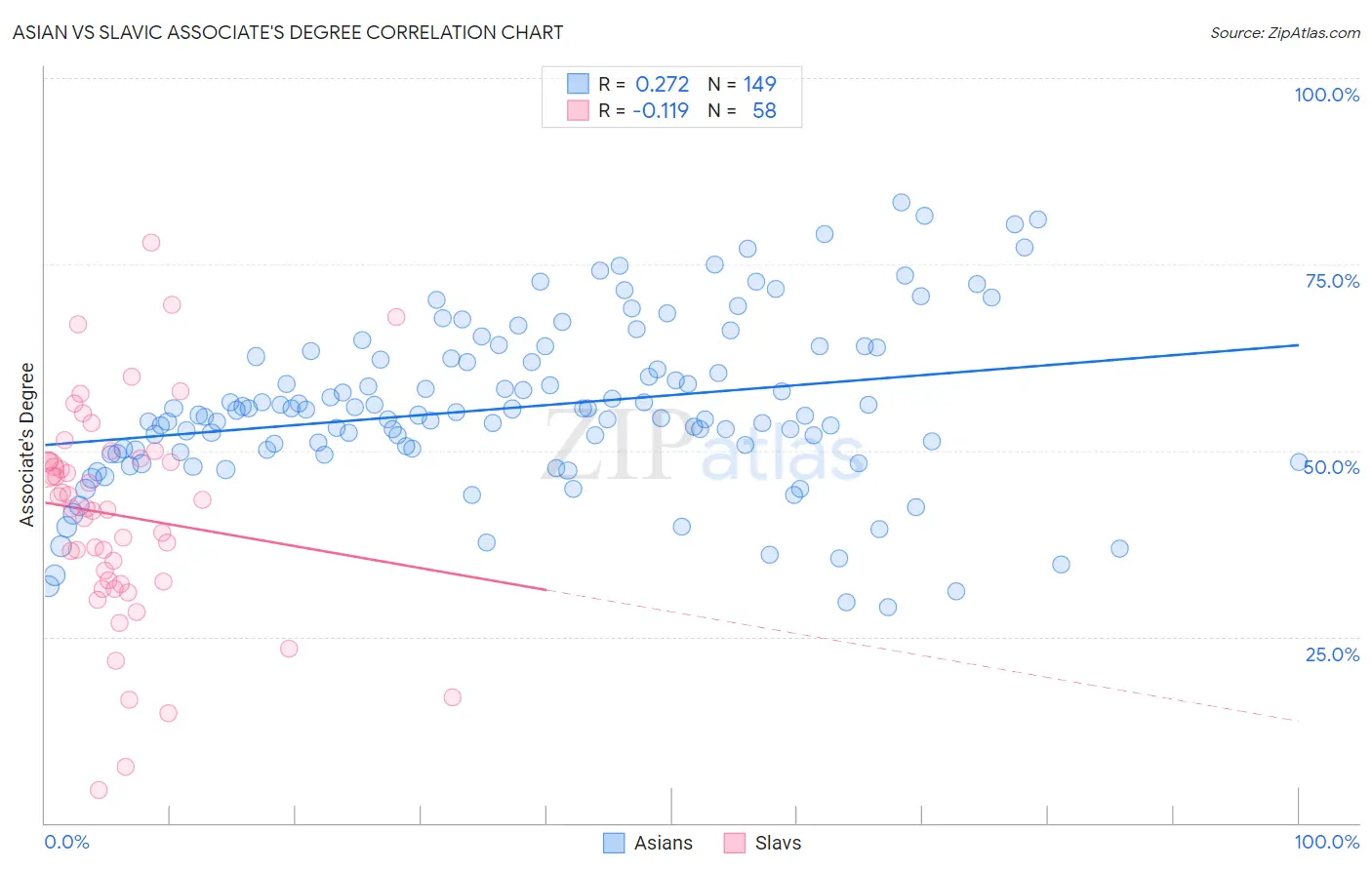The image size is (1372, 870).
Task: Click the N = 149 value in legend
Action: tap(742, 84)
